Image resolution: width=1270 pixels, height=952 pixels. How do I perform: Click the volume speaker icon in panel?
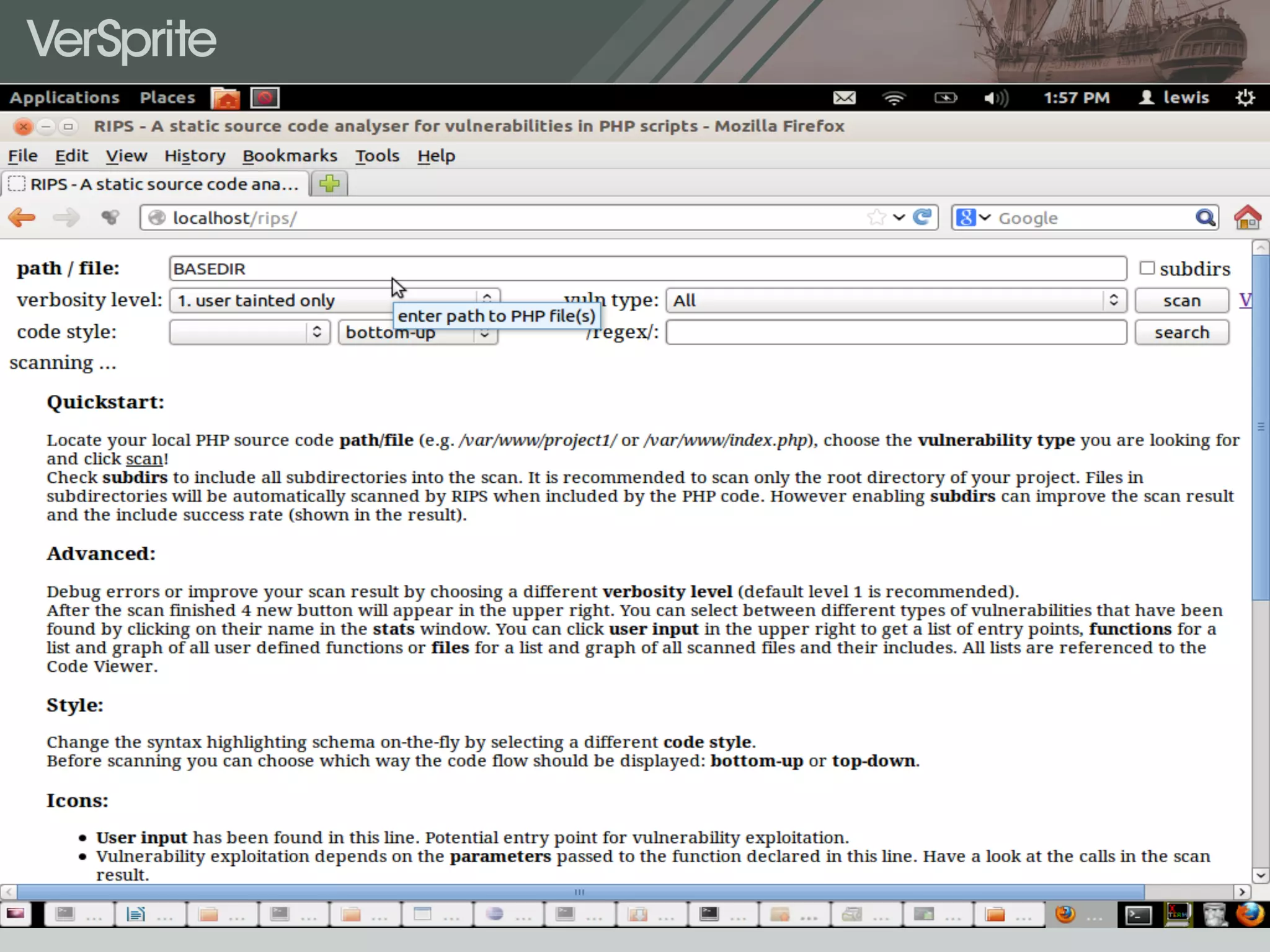(x=995, y=98)
